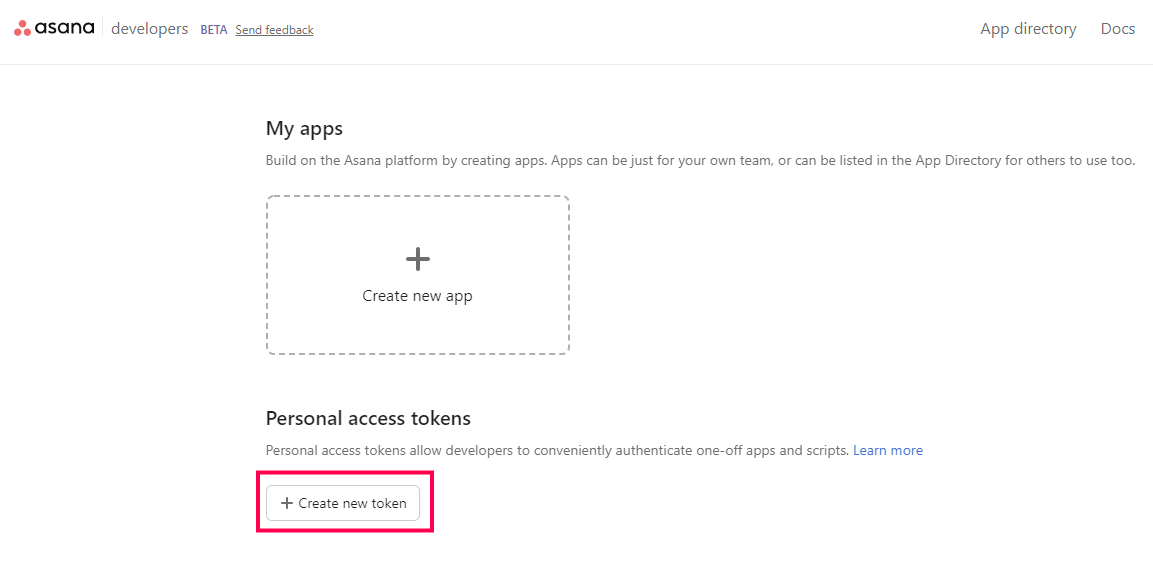This screenshot has width=1153, height=569.
Task: Click the top dashed edge of new app card
Action: [x=418, y=196]
